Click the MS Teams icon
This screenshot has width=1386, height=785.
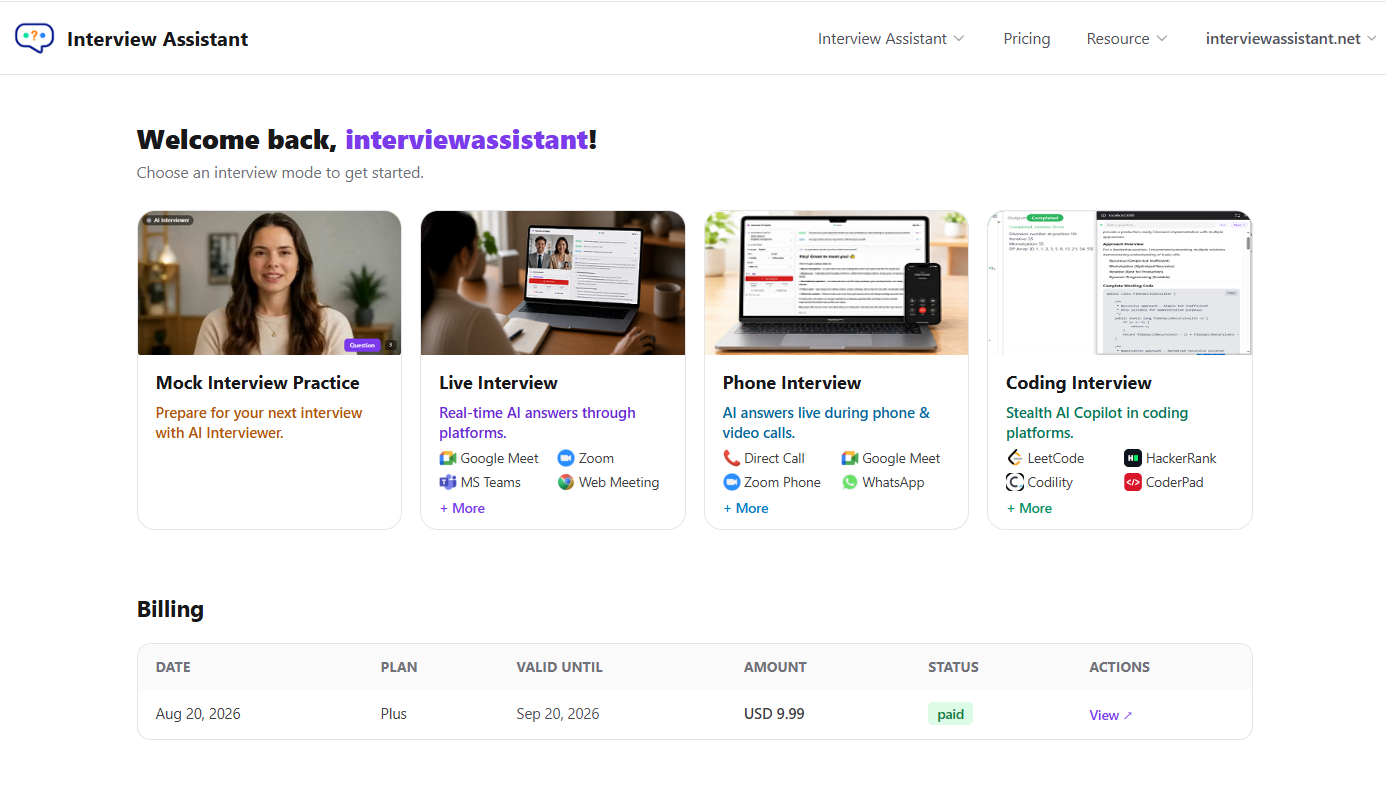[x=448, y=482]
